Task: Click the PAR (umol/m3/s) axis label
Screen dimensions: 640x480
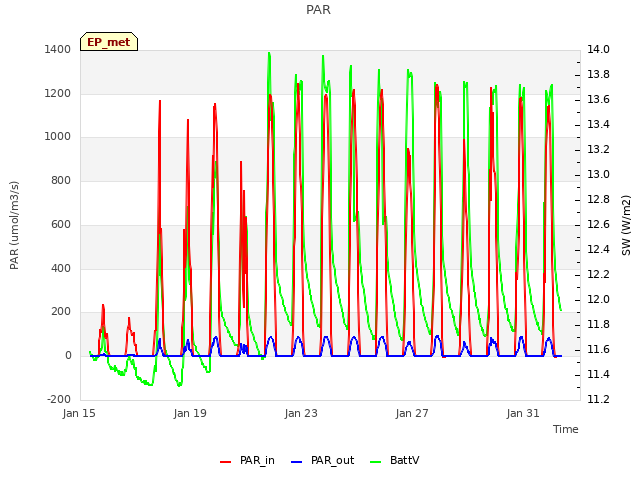Action: coord(14,225)
